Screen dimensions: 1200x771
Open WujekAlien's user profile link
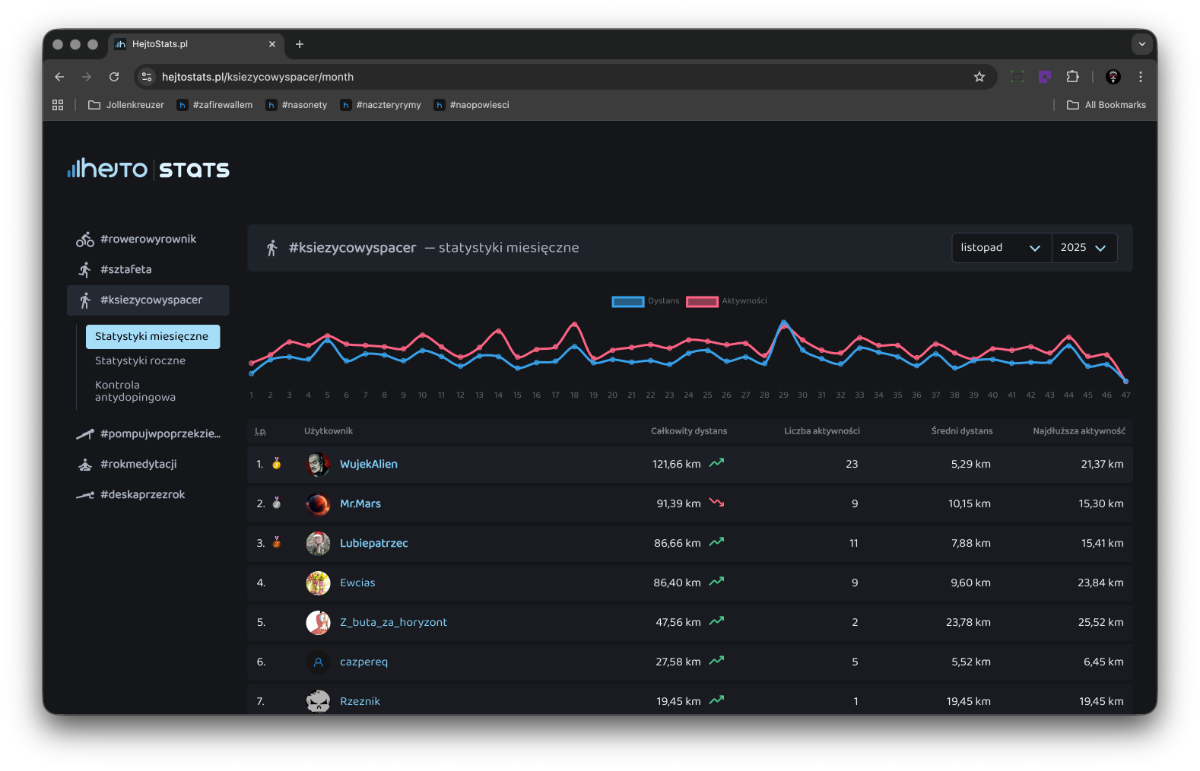[368, 465]
